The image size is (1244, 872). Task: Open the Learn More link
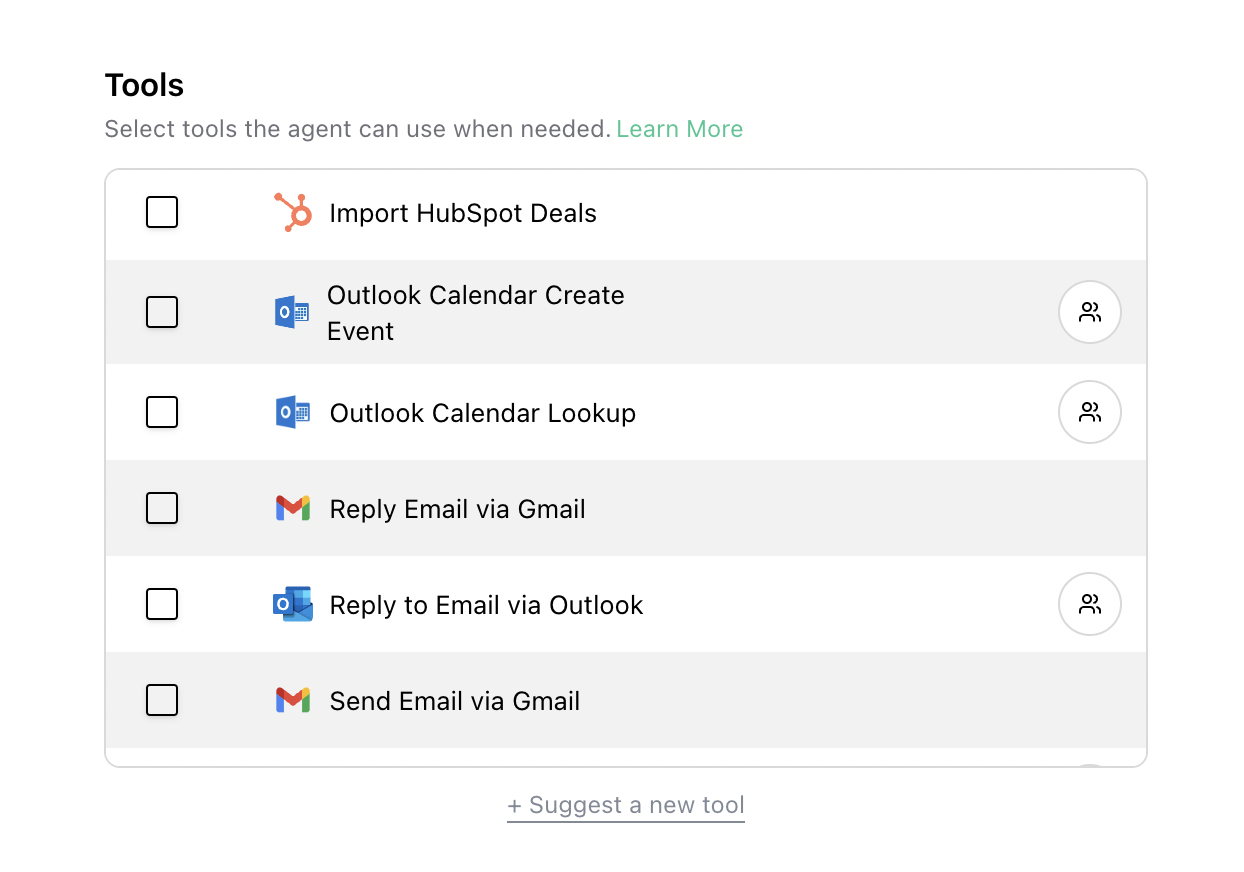679,129
